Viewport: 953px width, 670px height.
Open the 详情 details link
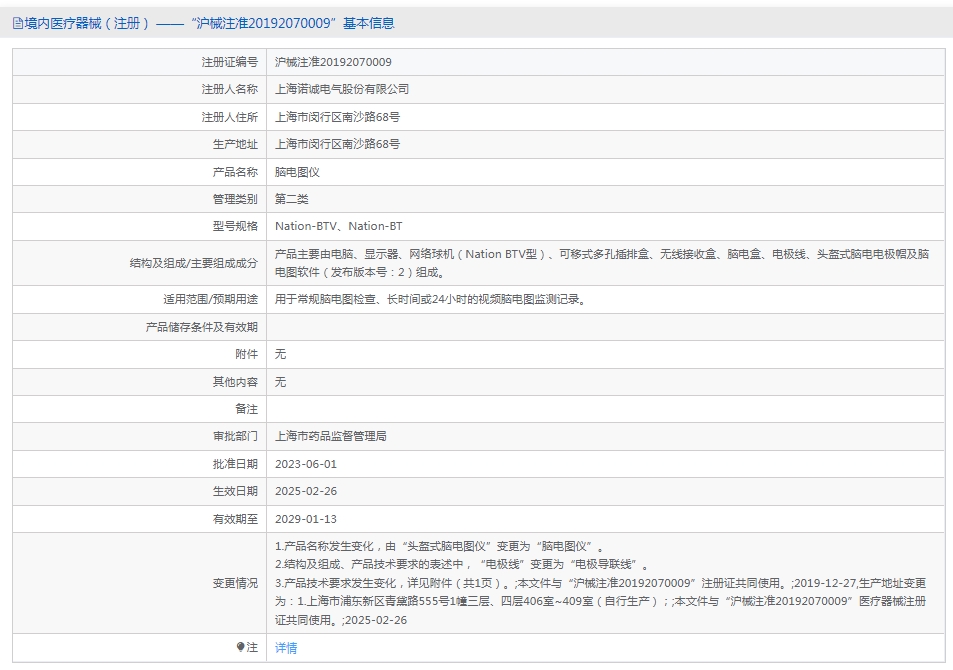click(x=286, y=648)
